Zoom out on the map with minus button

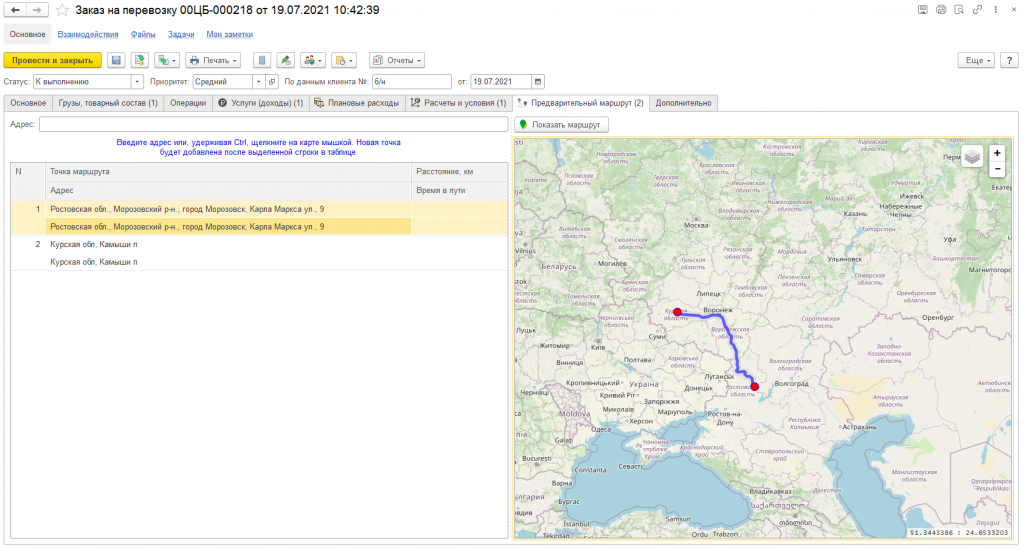click(x=997, y=169)
